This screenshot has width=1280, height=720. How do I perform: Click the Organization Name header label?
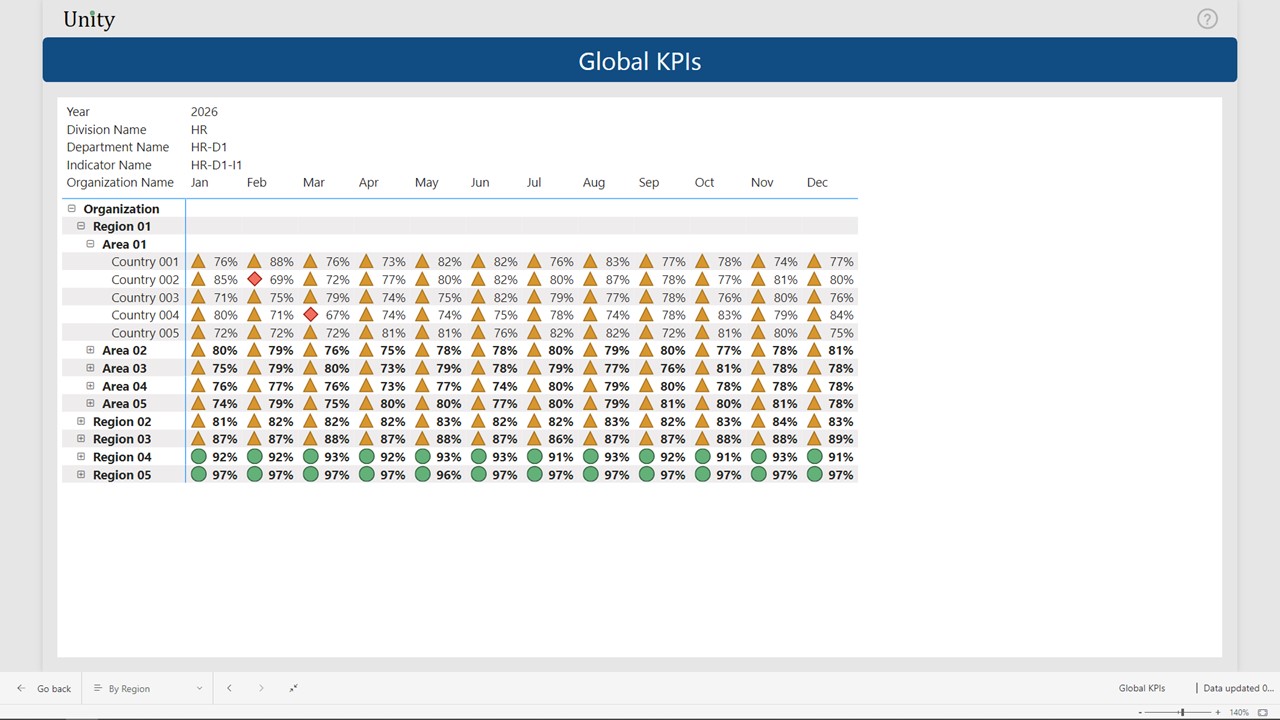(x=120, y=182)
